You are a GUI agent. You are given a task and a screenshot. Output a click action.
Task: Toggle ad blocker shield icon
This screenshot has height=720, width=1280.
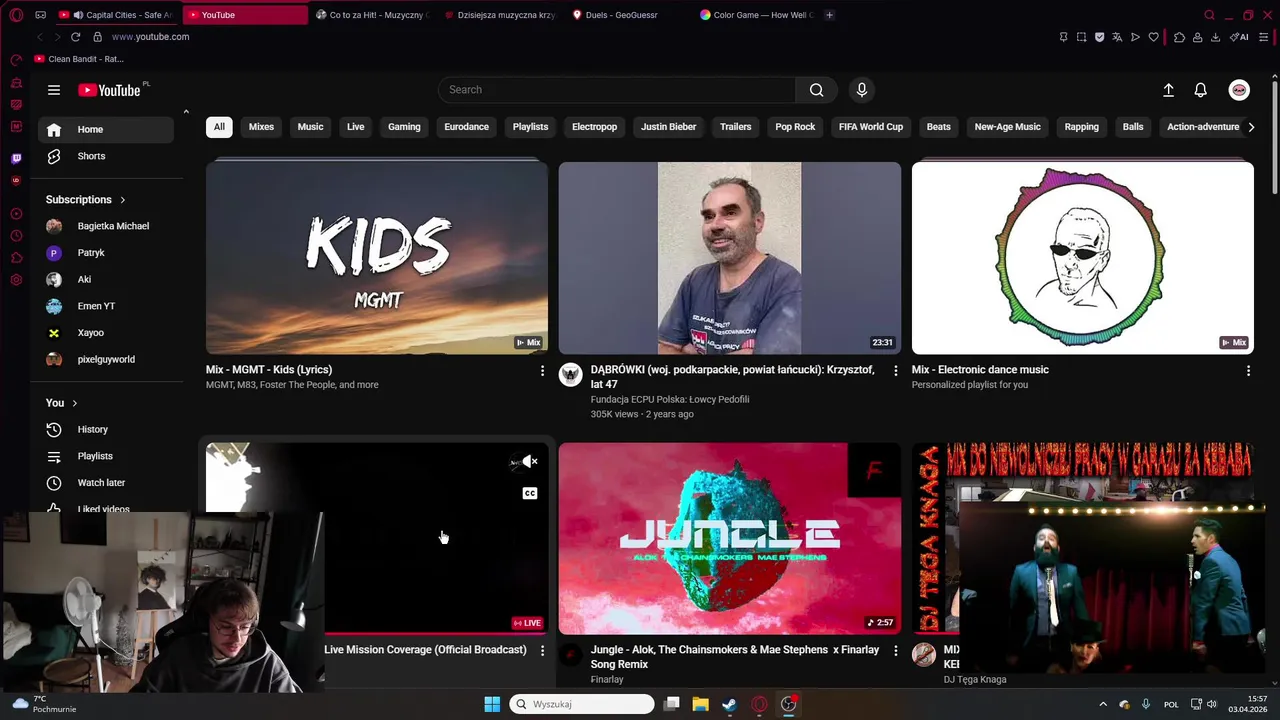(x=1099, y=37)
